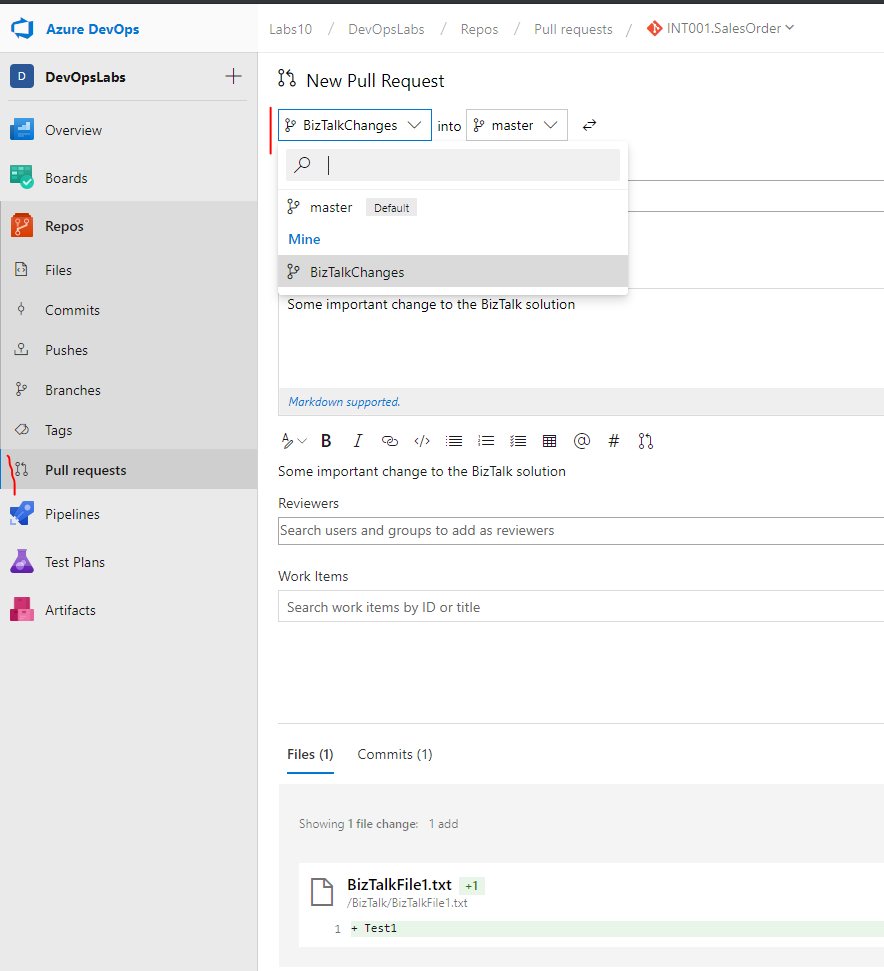Open the DevOpsLabs project avatar

[22, 77]
